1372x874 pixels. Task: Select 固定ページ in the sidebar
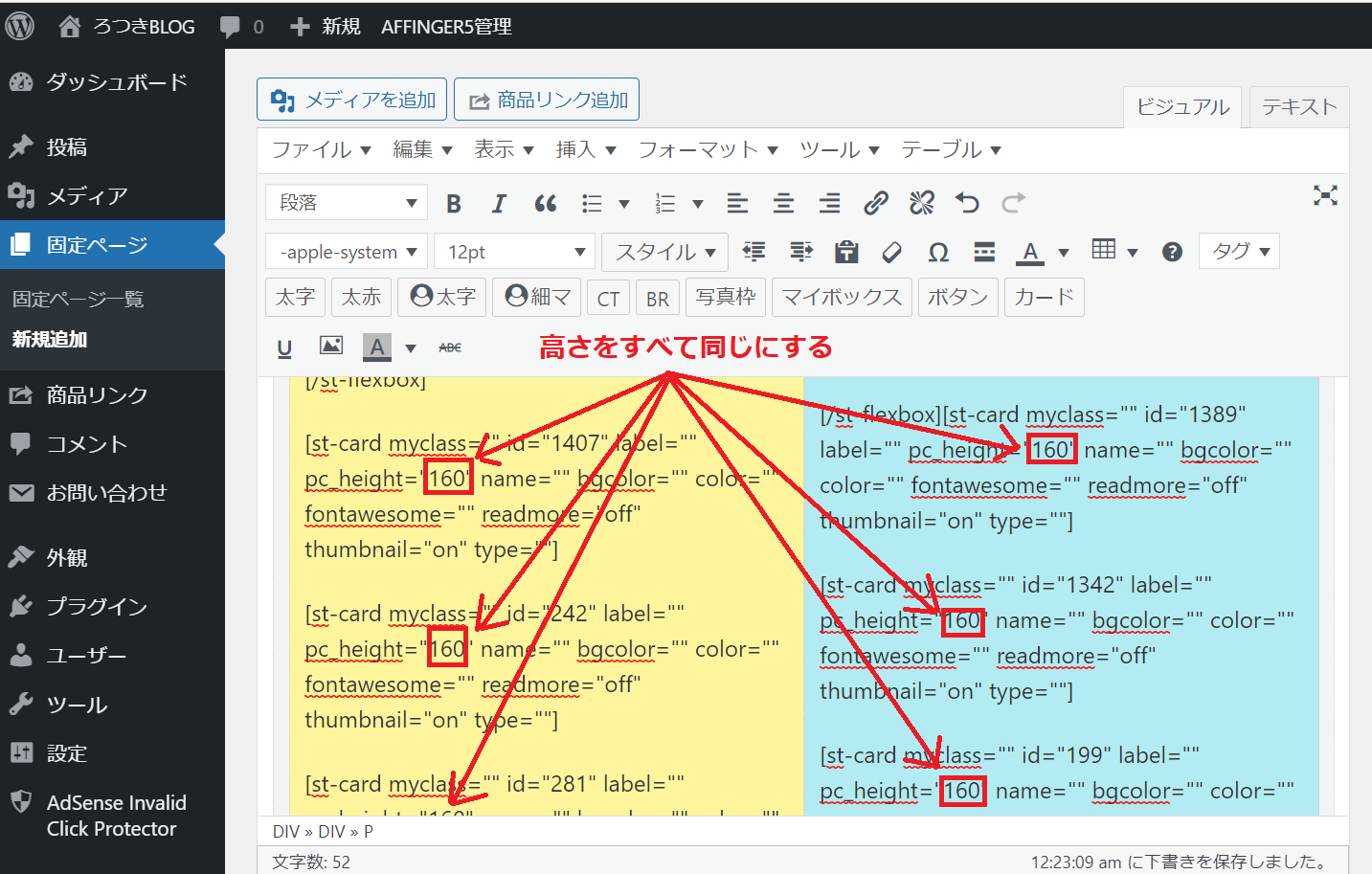pos(112,245)
